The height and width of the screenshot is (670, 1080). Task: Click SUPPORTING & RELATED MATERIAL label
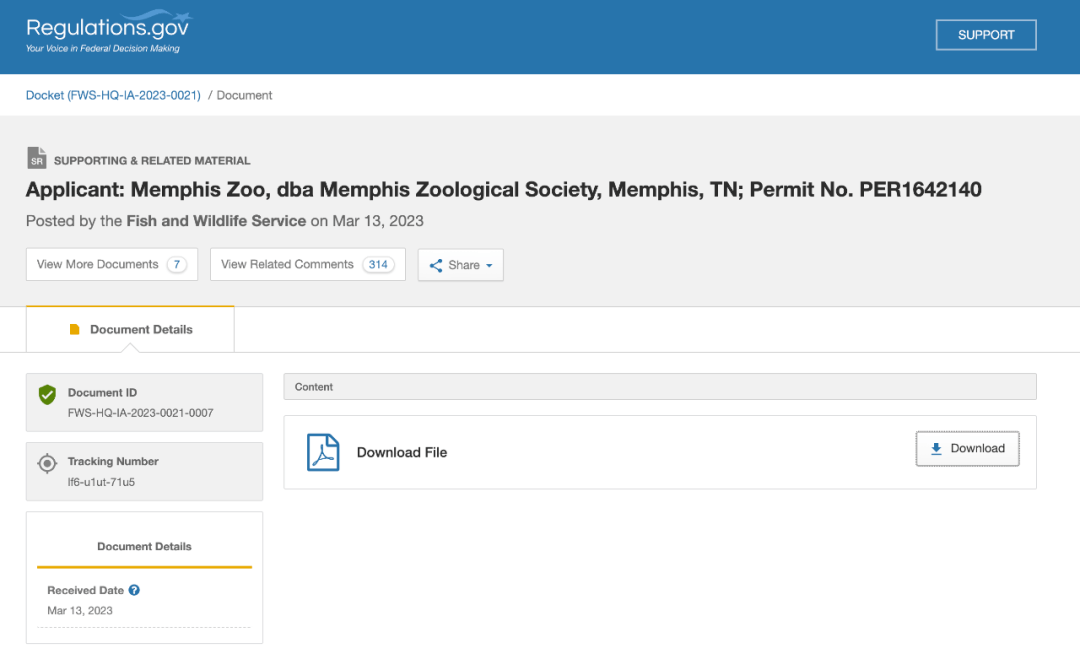pyautogui.click(x=152, y=160)
